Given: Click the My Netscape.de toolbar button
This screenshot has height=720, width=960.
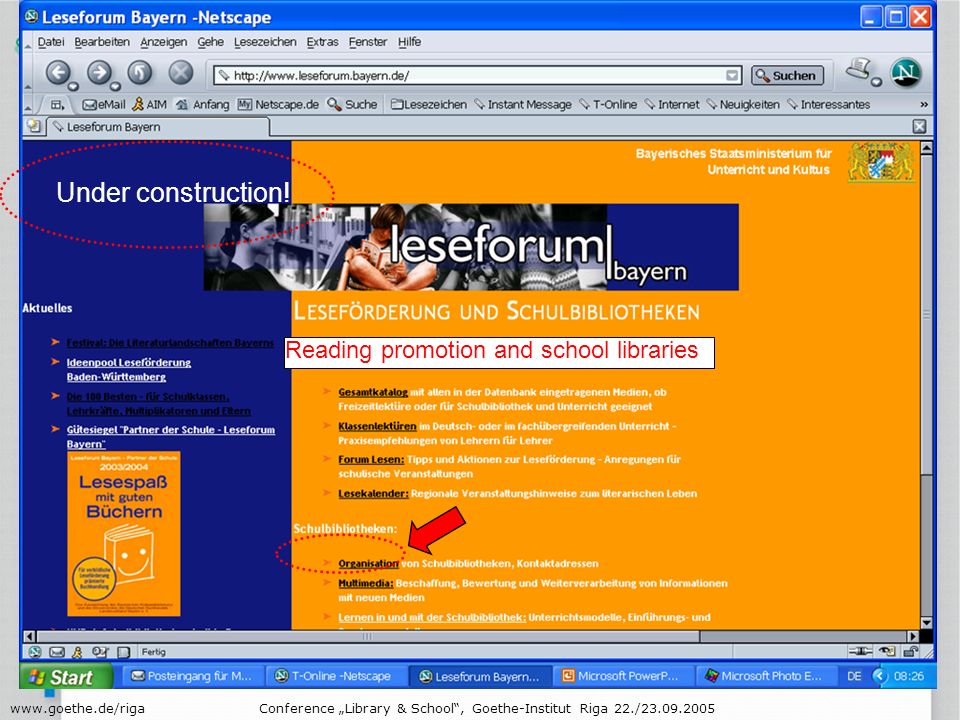Looking at the screenshot, I should pos(279,105).
